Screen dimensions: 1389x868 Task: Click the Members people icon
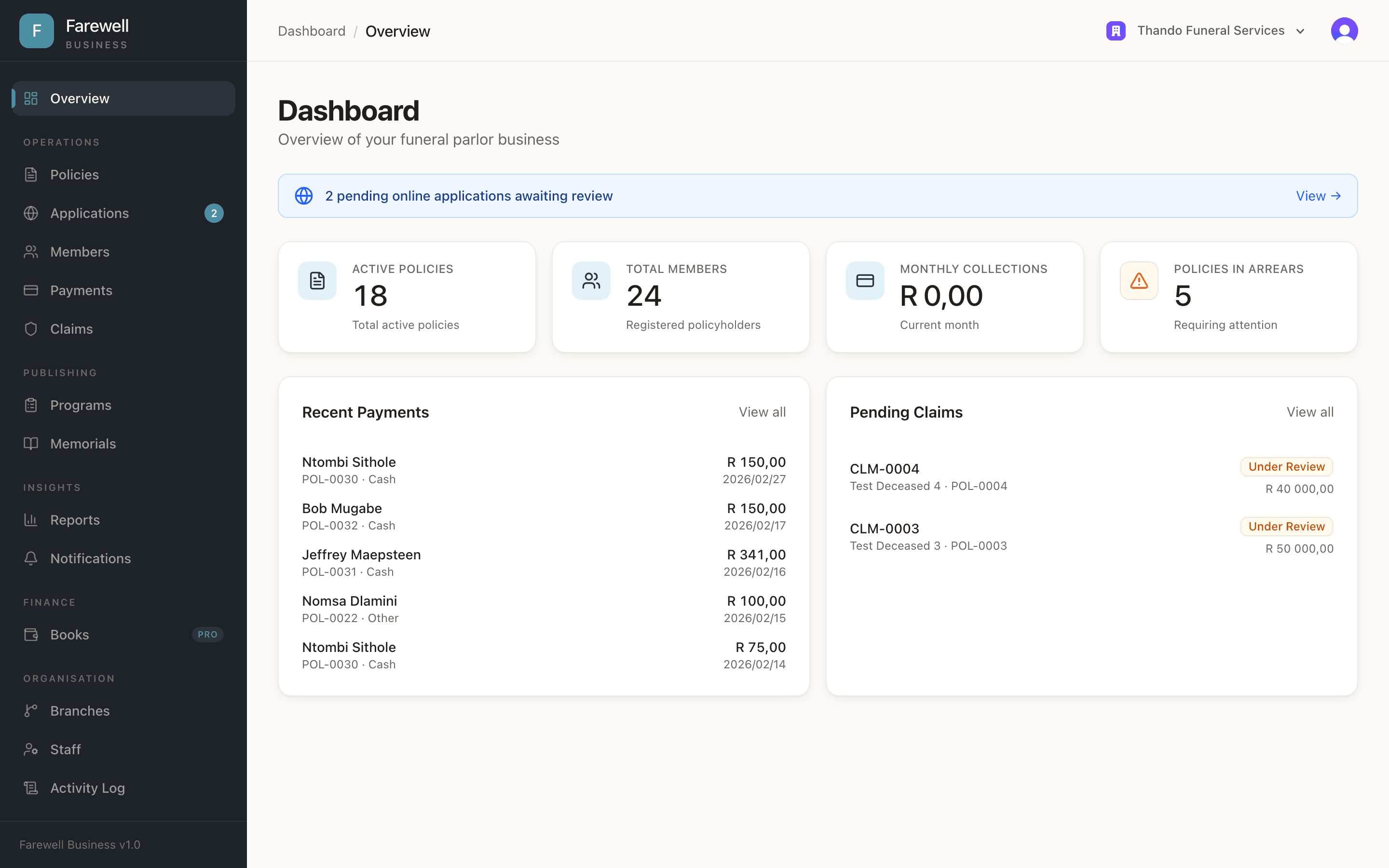pyautogui.click(x=31, y=251)
